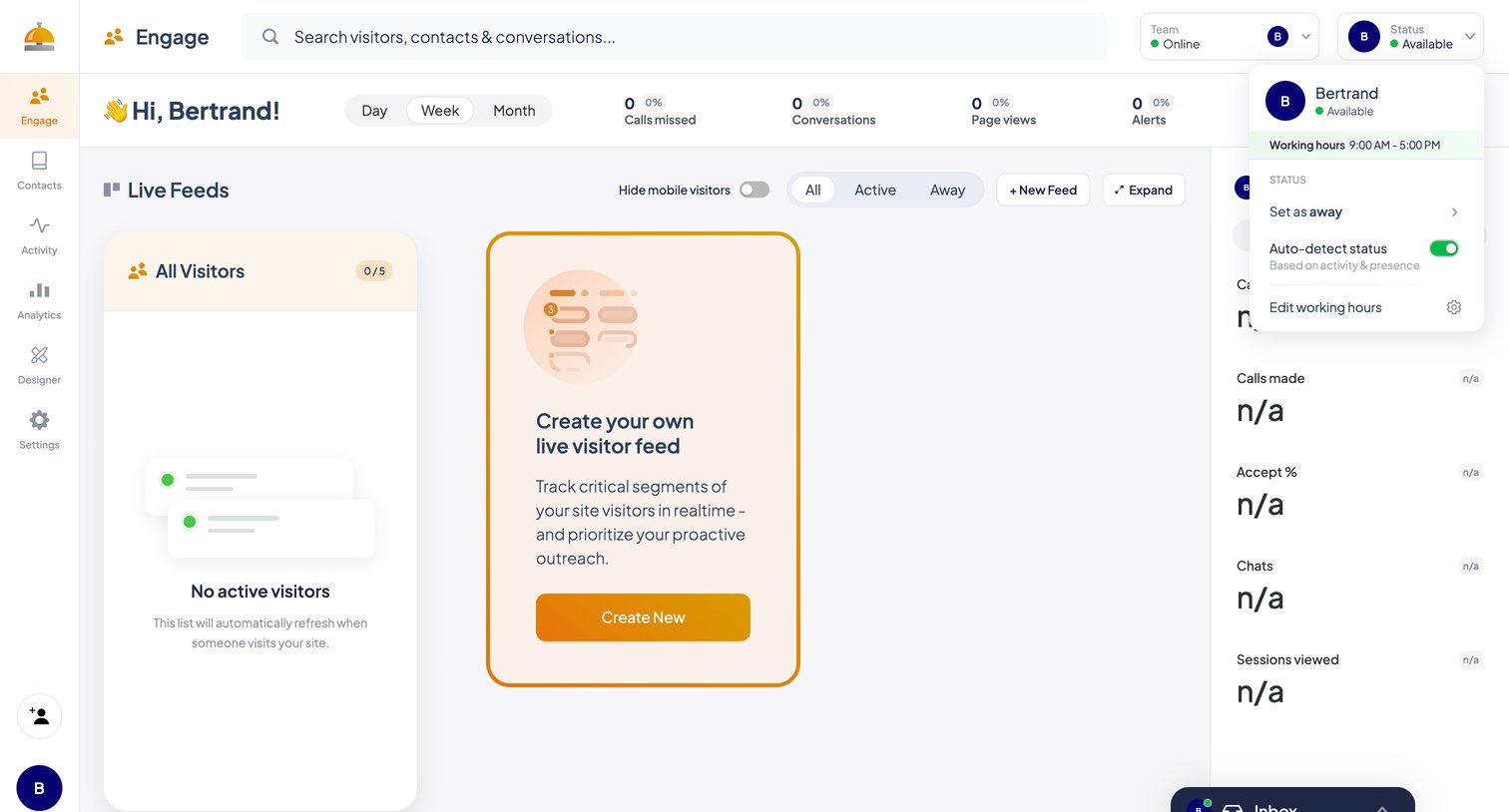Click the All Visitors card header
Image resolution: width=1509 pixels, height=812 pixels.
click(260, 271)
